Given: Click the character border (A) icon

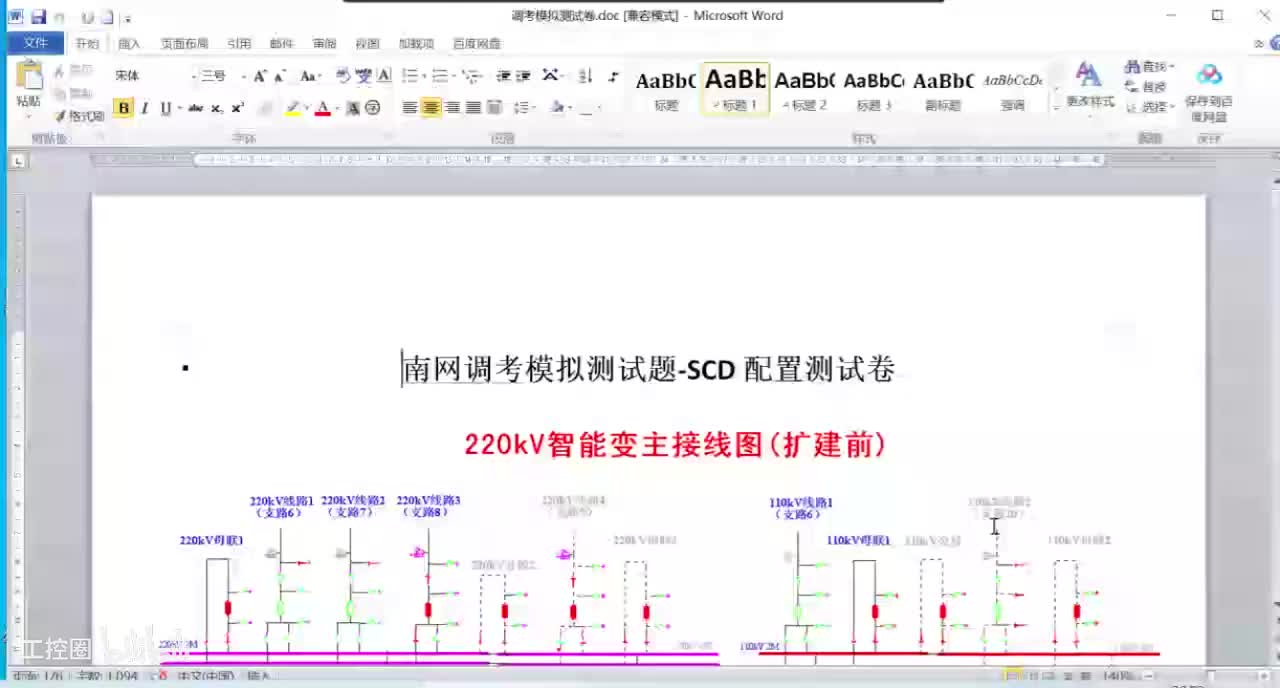Looking at the screenshot, I should (384, 76).
